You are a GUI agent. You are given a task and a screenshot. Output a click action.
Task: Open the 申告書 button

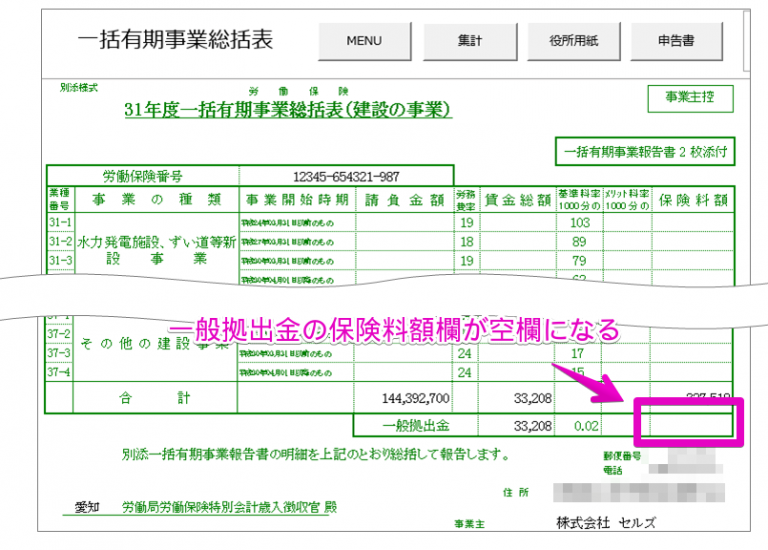pos(676,41)
